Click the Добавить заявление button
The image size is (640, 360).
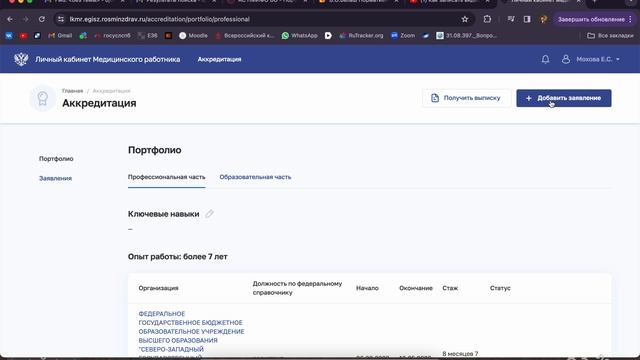coord(564,98)
